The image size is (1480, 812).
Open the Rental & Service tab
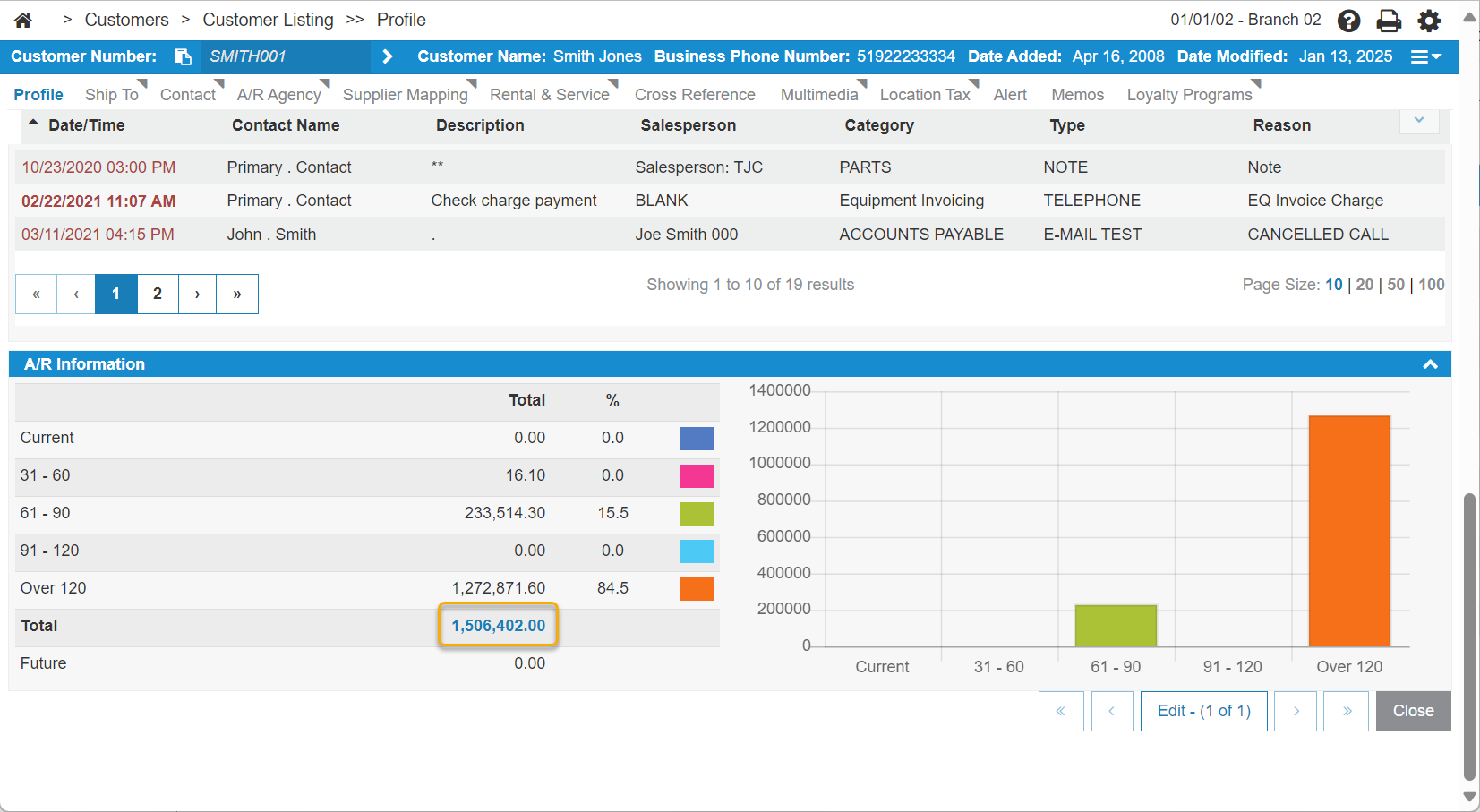coord(550,94)
